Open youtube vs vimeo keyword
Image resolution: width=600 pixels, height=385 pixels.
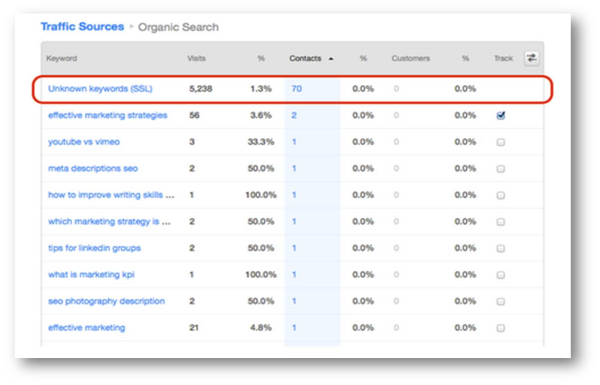pyautogui.click(x=84, y=142)
